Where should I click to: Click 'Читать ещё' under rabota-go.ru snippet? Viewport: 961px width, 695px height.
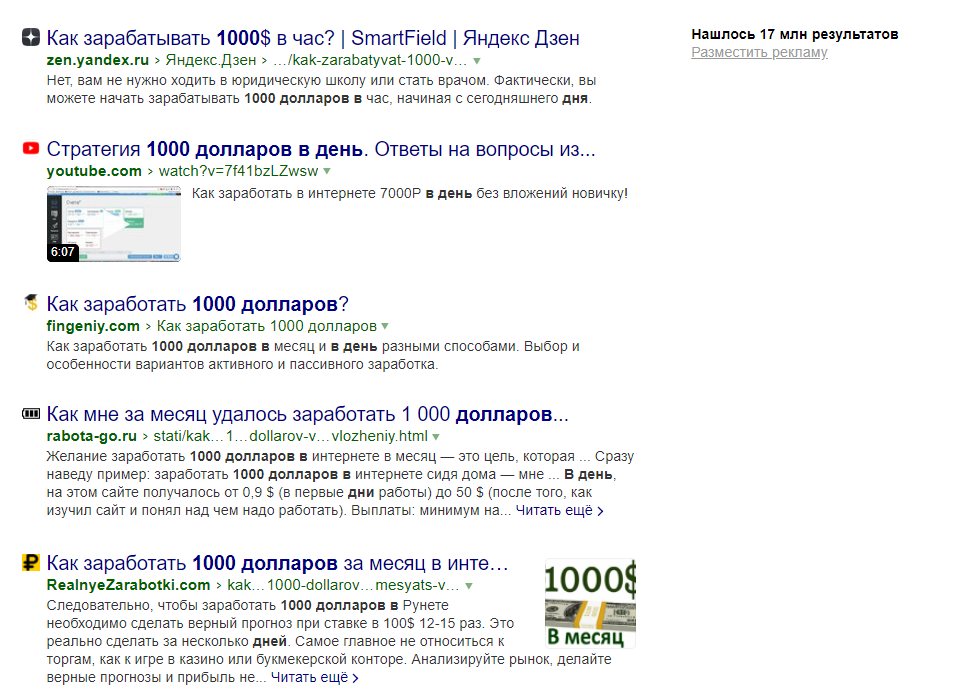pyautogui.click(x=559, y=511)
